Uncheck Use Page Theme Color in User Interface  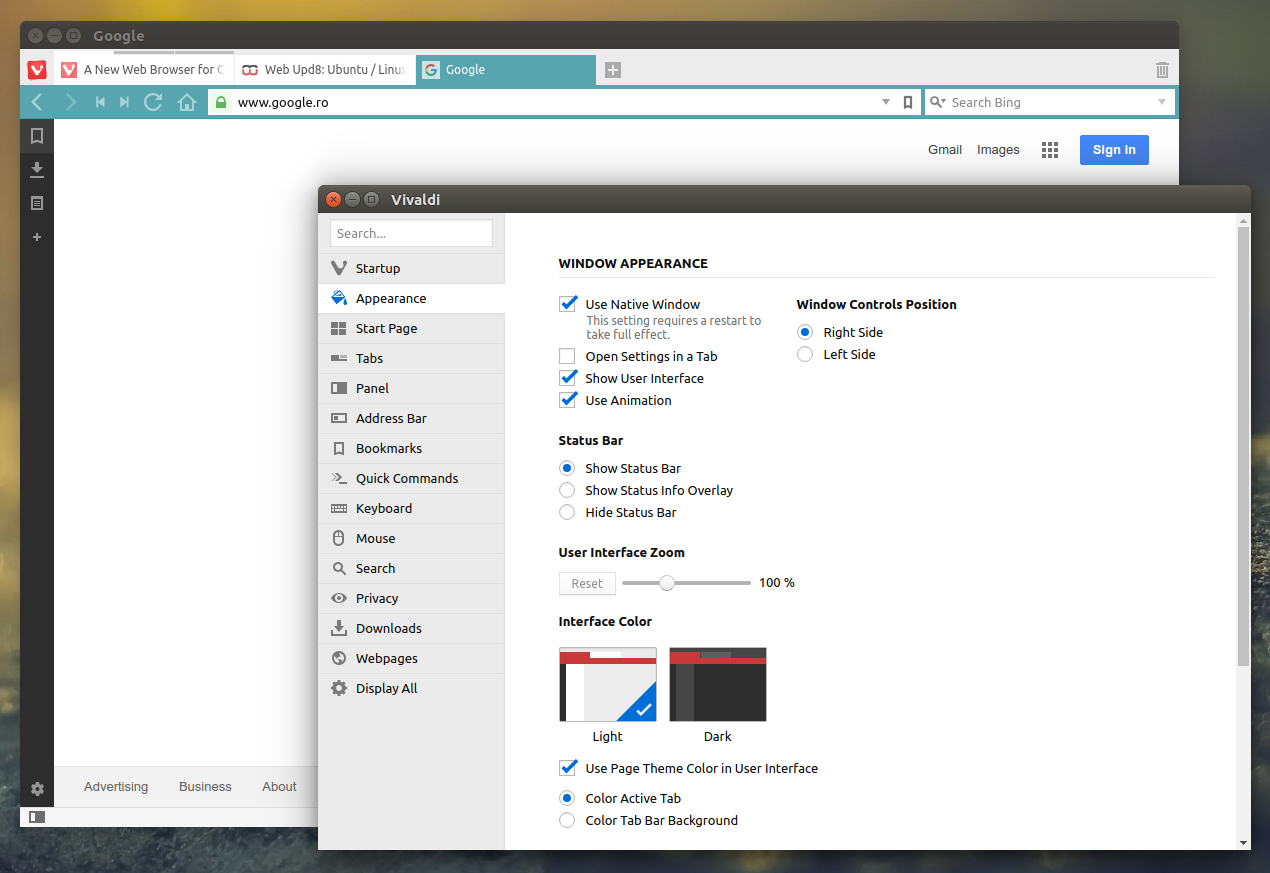568,768
